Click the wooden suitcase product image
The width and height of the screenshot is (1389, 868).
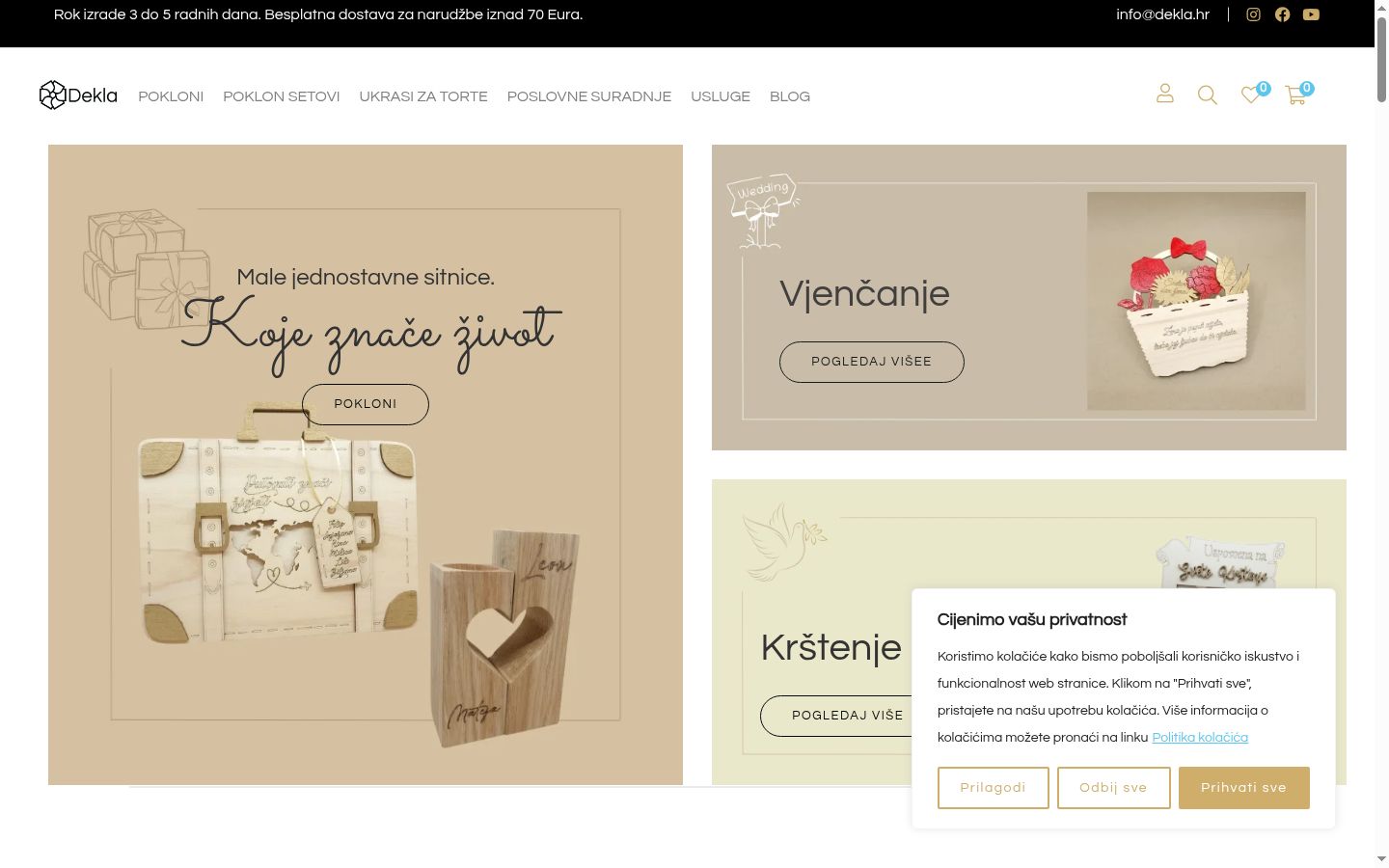point(280,526)
